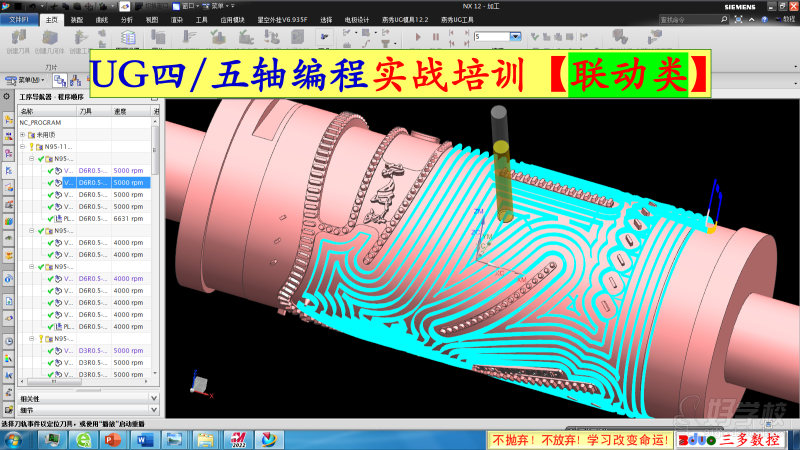Open Mastercam 2022 from the taskbar

coord(237,440)
